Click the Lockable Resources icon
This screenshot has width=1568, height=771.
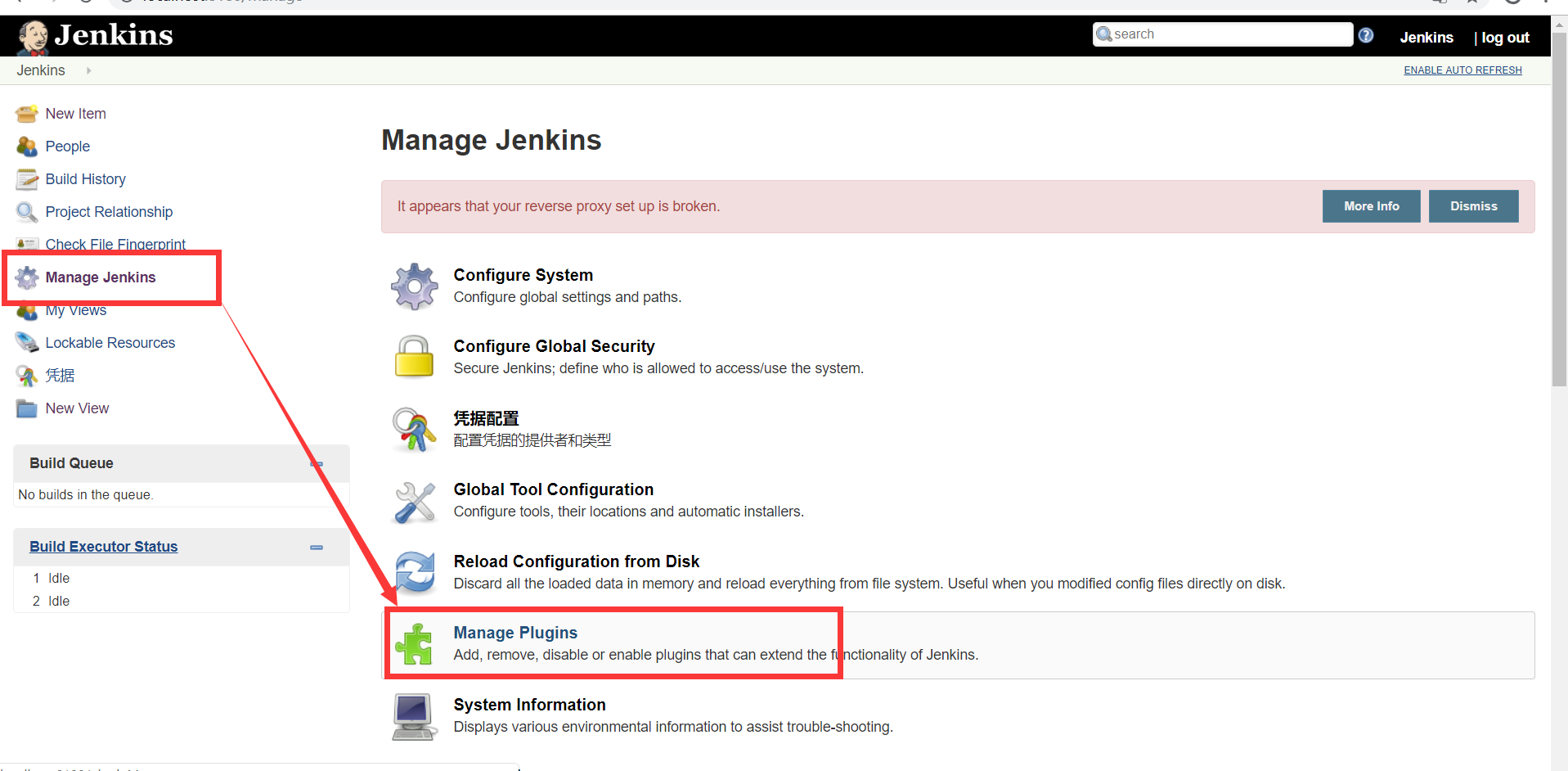pyautogui.click(x=26, y=343)
